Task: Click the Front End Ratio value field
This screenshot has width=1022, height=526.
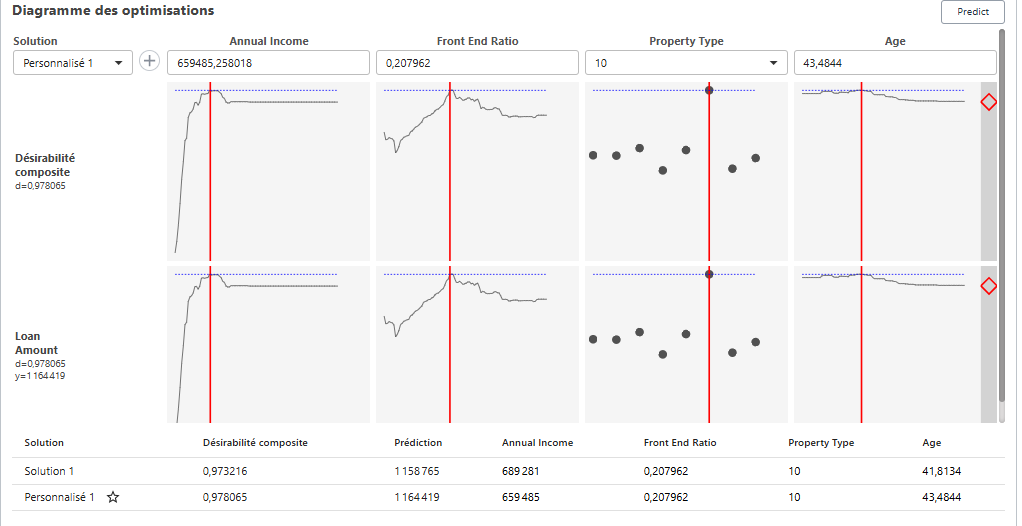Action: (477, 63)
